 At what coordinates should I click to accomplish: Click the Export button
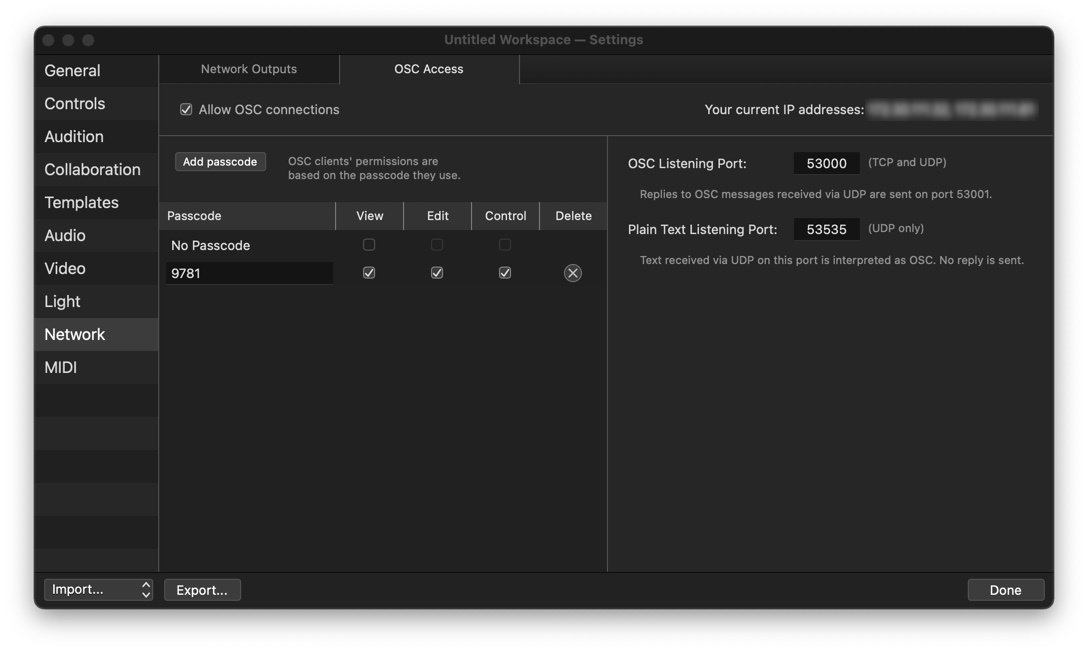tap(202, 590)
